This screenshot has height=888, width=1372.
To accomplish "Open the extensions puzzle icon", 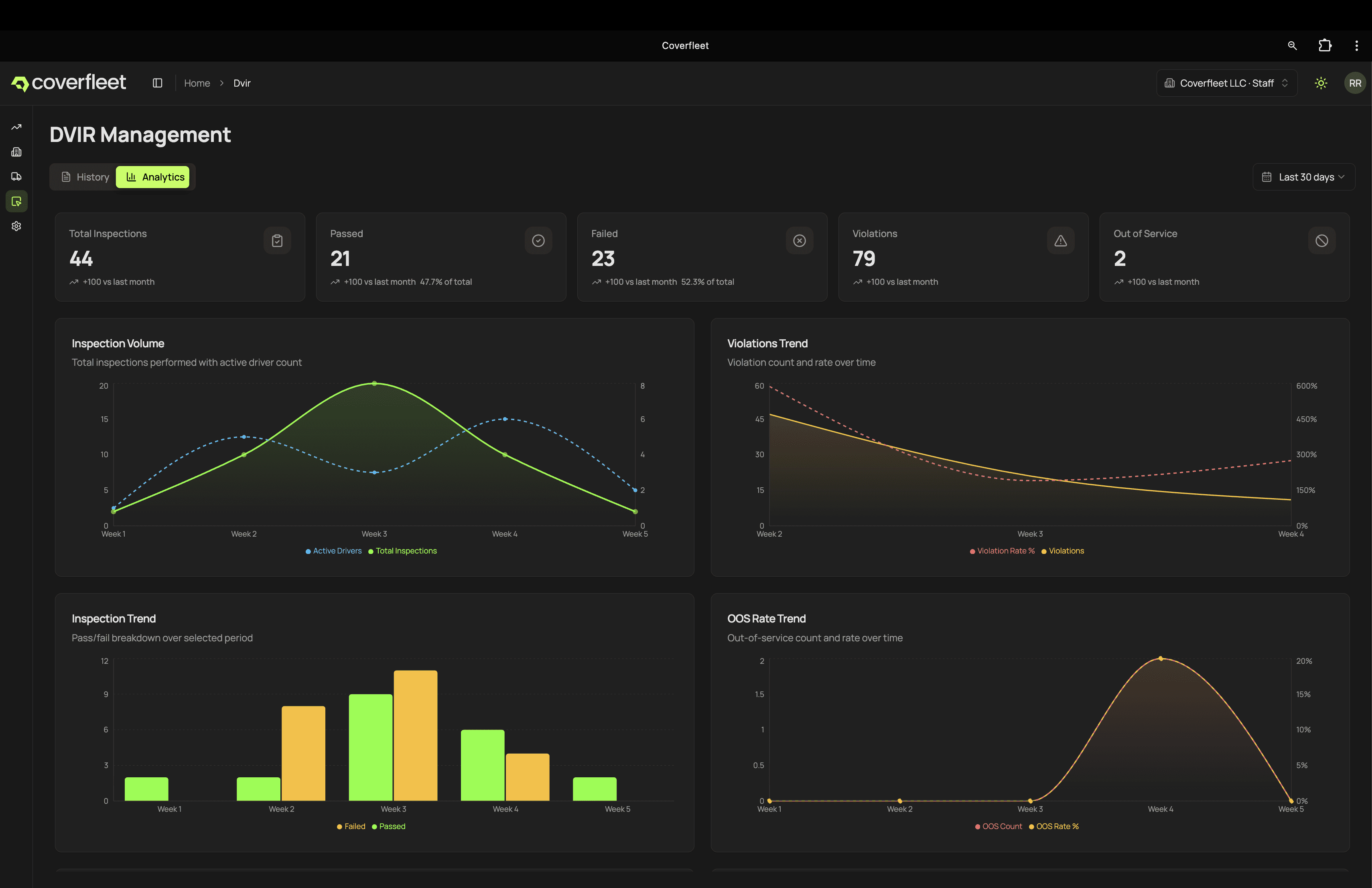I will (x=1325, y=46).
